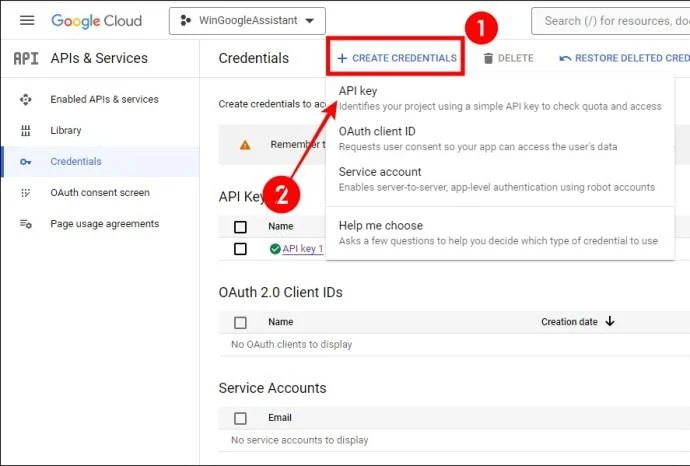Open the WinGoogleAssistant project selector dropdown
Viewport: 690px width, 466px height.
point(247,21)
